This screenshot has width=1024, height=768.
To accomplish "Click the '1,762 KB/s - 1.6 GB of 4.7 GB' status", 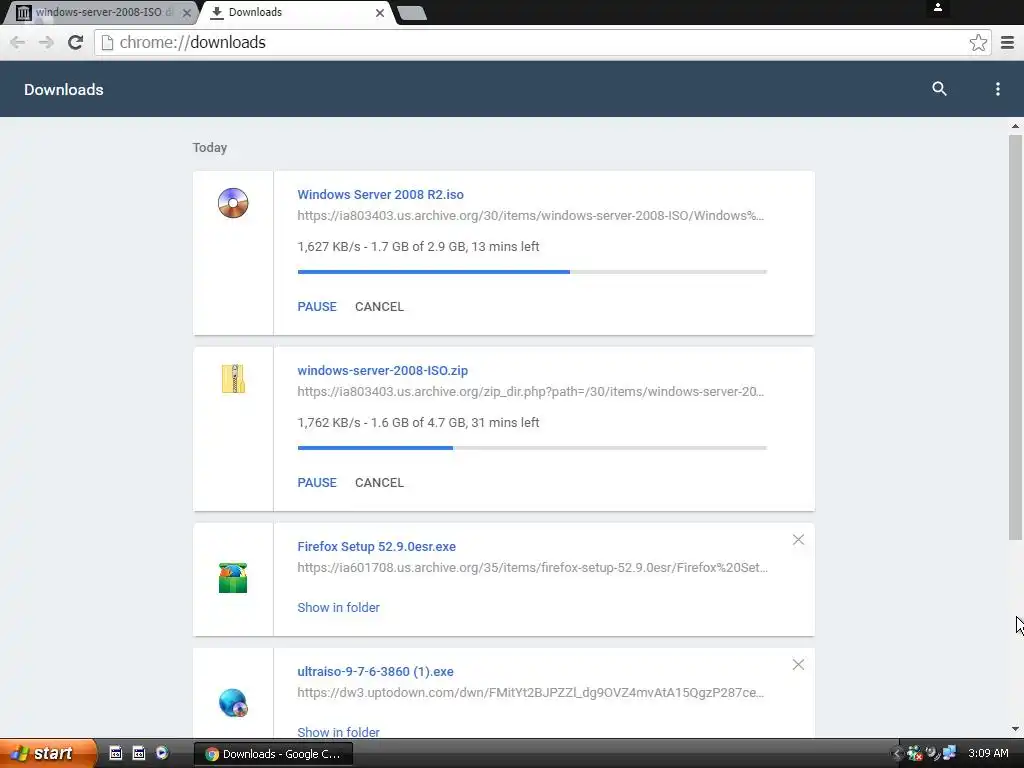I will pos(418,423).
